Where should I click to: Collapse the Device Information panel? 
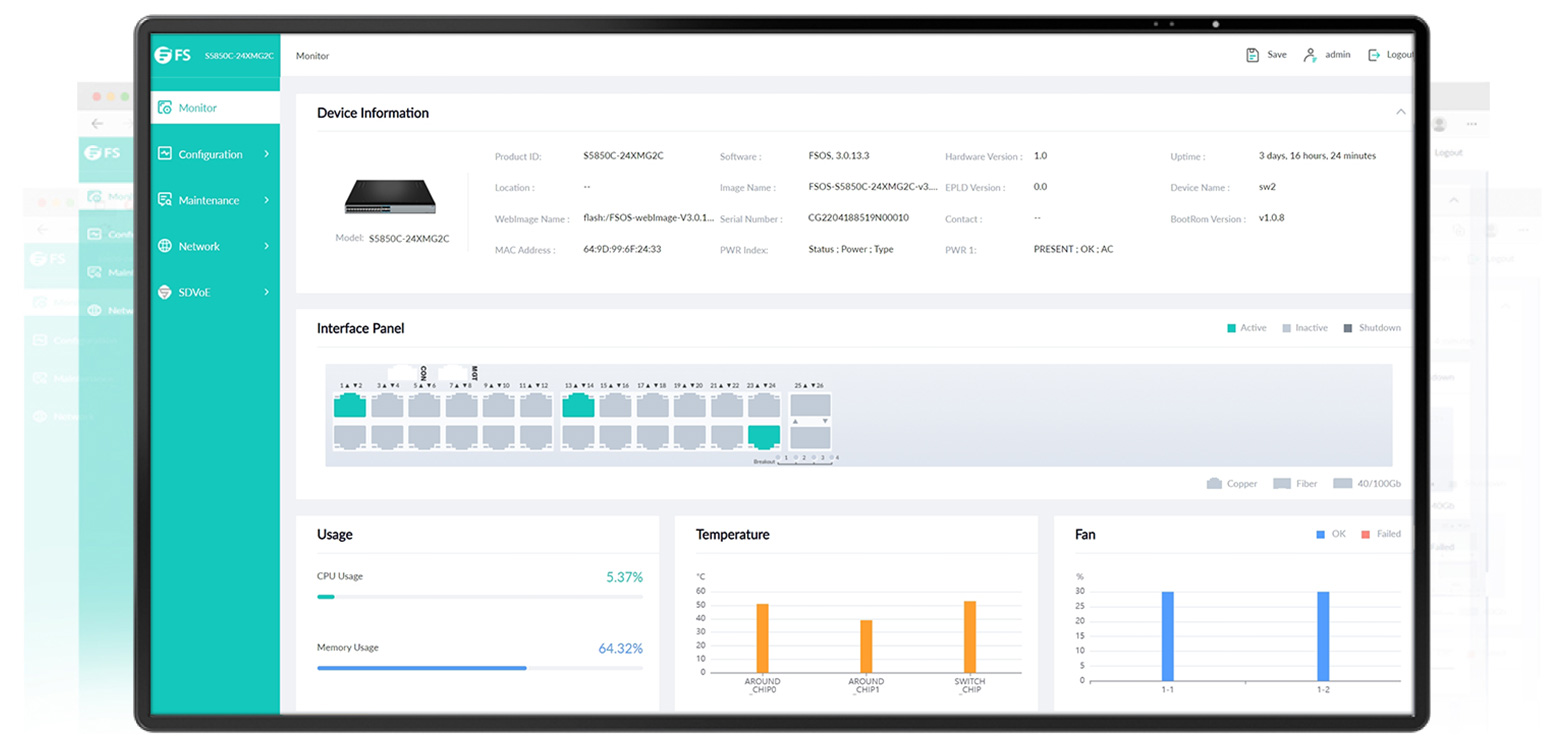click(1401, 113)
